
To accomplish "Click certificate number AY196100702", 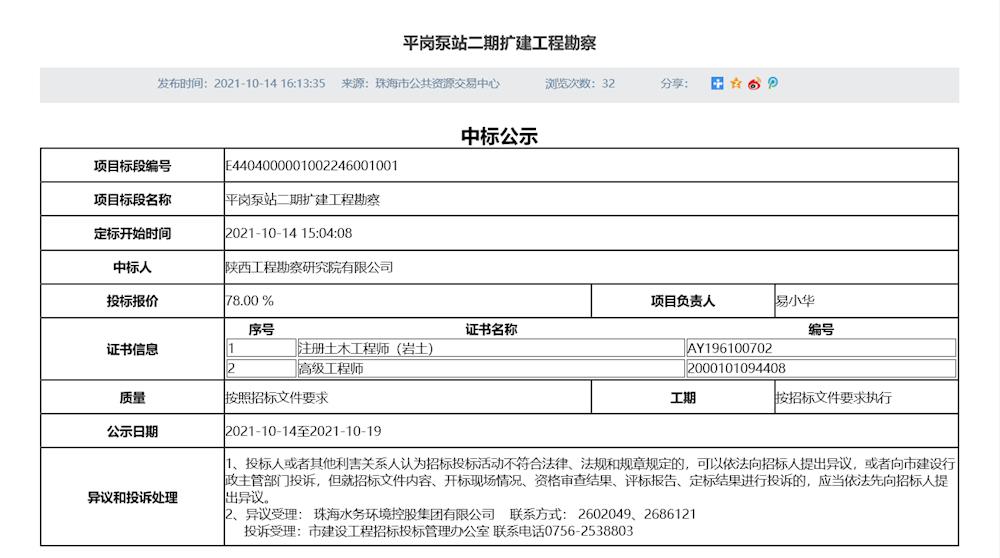I will click(729, 349).
